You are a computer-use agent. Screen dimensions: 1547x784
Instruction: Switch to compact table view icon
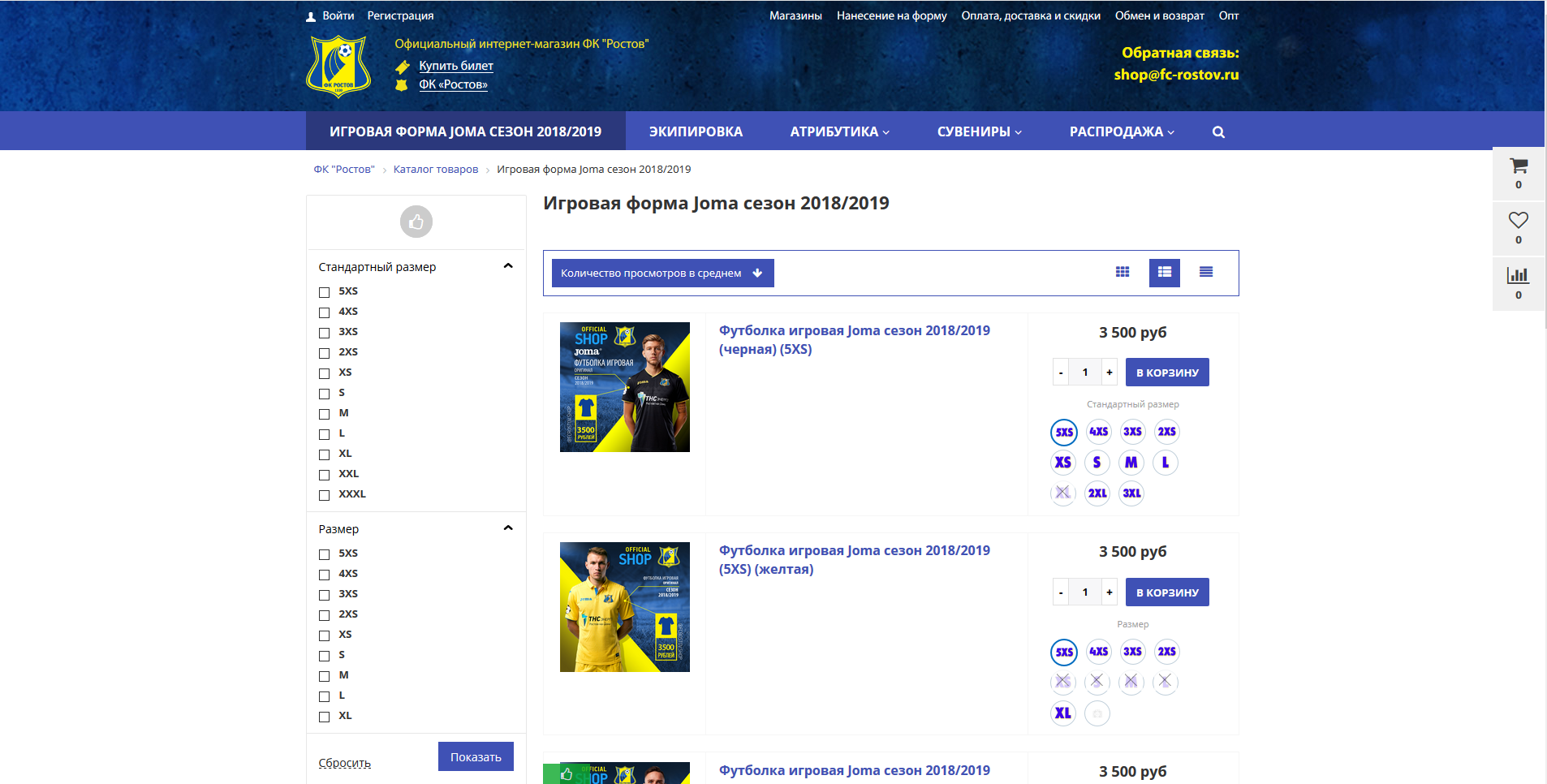1206,273
